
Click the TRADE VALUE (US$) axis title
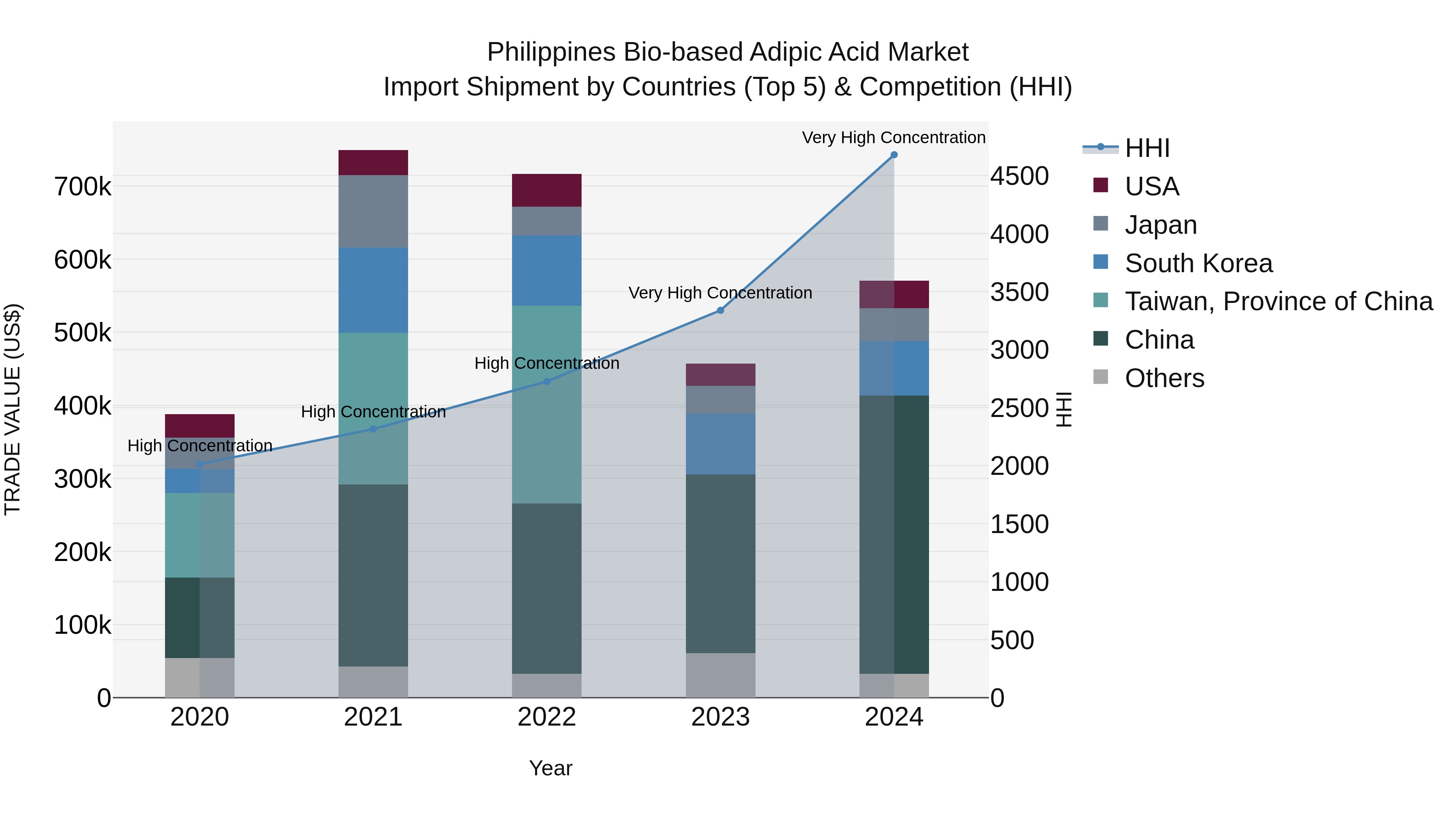(x=13, y=409)
